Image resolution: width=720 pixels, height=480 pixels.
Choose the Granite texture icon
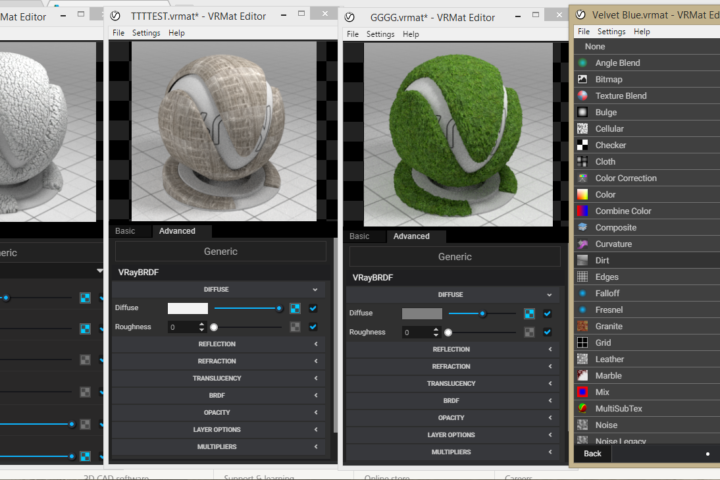click(582, 326)
